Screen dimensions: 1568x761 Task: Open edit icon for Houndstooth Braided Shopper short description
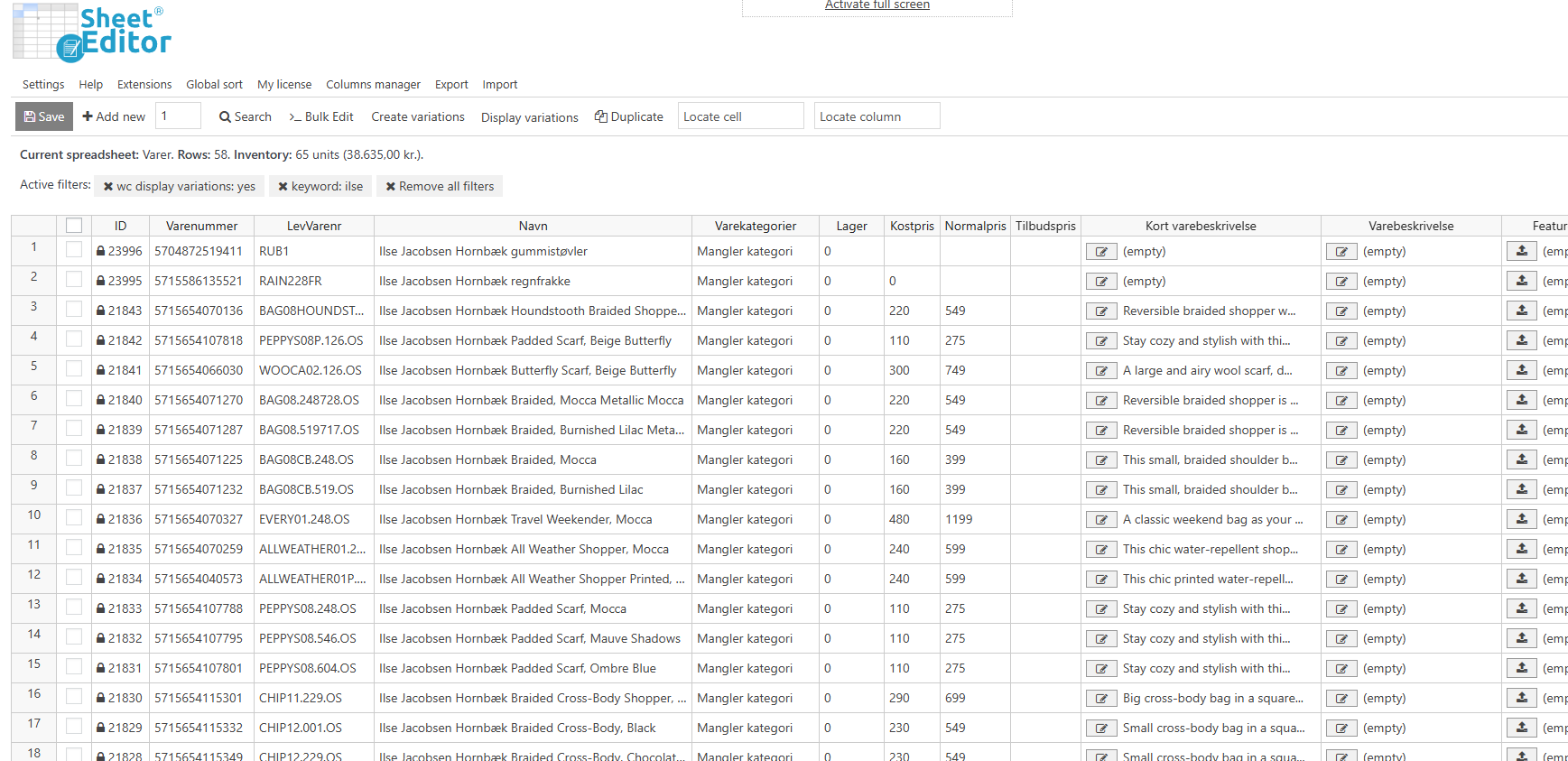(x=1101, y=311)
